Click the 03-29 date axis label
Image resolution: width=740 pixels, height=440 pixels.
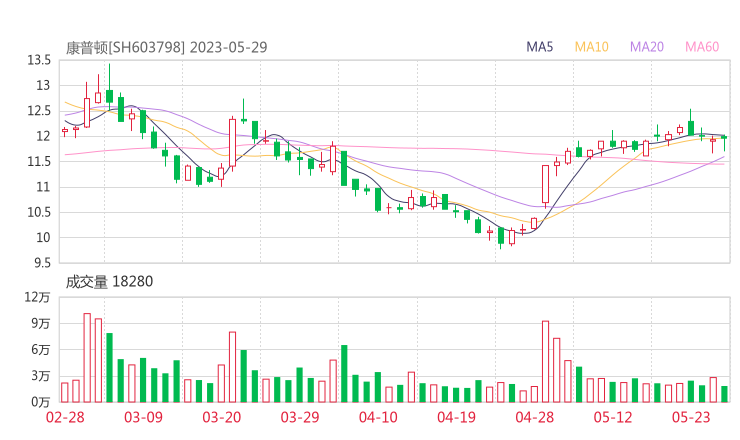[300, 417]
